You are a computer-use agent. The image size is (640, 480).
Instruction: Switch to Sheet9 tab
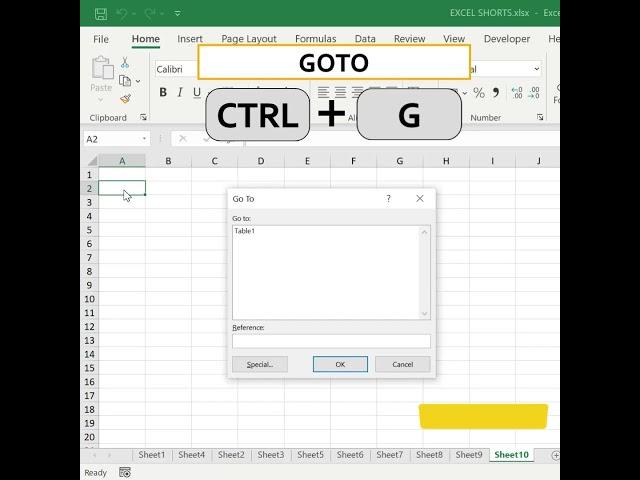469,455
